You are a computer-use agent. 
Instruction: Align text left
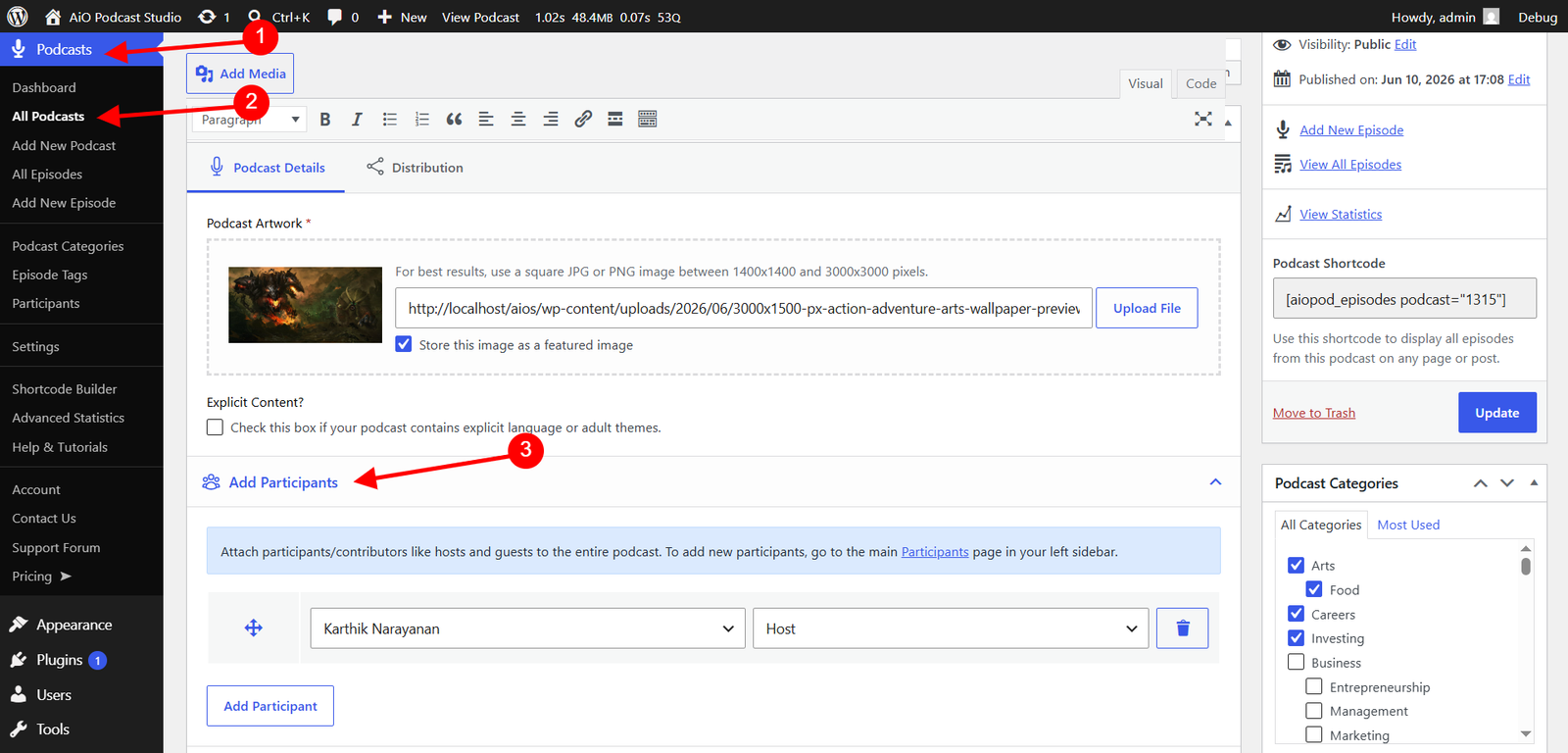click(x=486, y=120)
